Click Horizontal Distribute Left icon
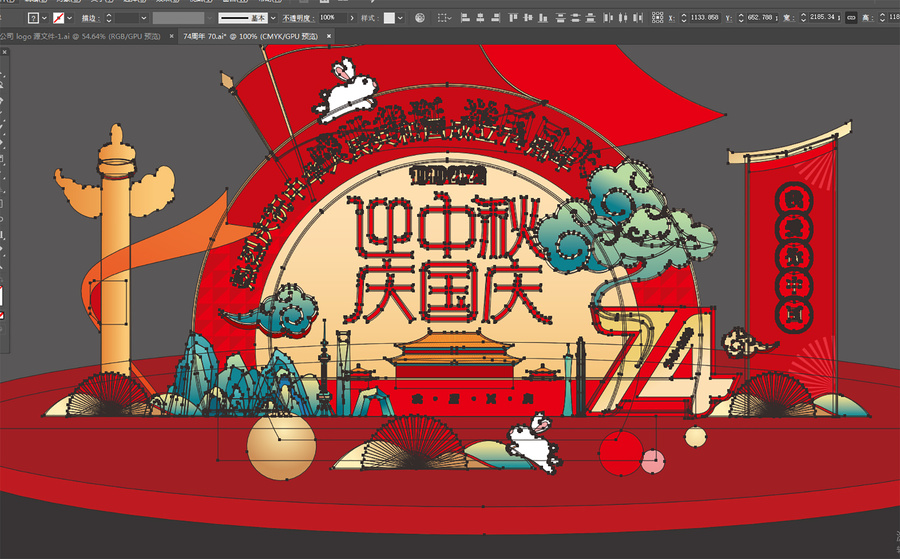The image size is (900, 559). 608,18
